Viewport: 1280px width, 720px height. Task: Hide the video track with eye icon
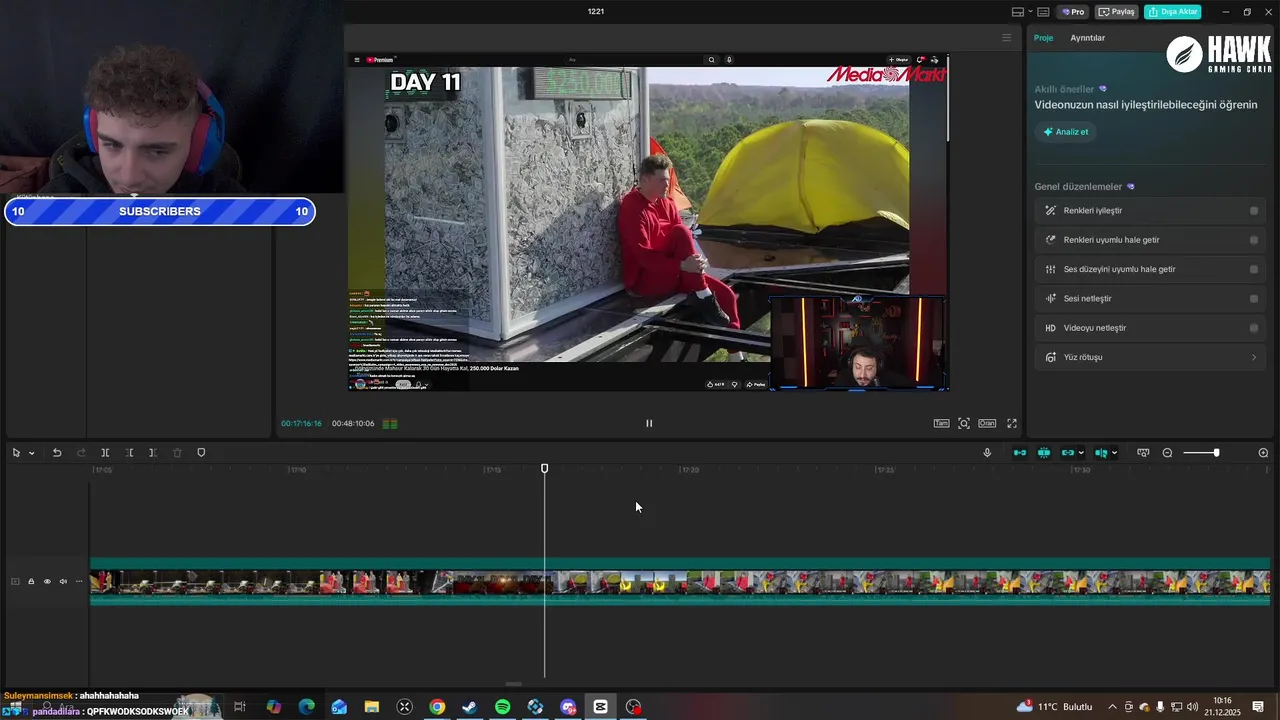point(47,582)
